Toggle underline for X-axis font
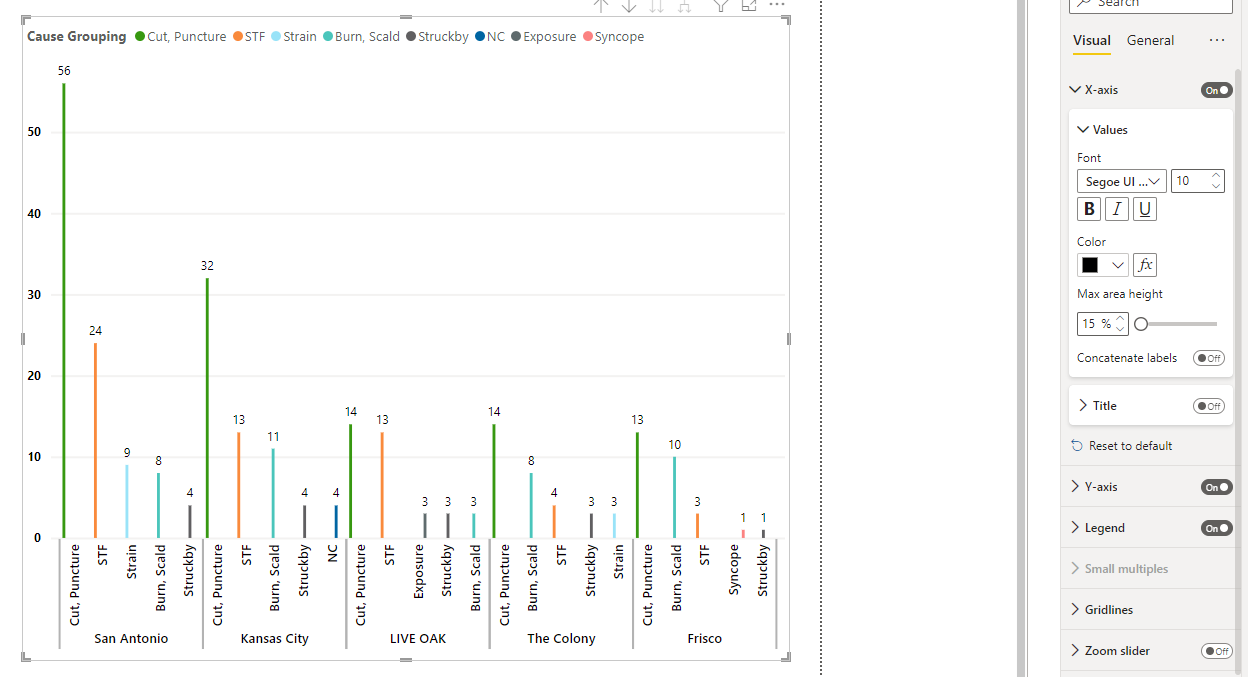This screenshot has width=1248, height=677. (x=1145, y=209)
